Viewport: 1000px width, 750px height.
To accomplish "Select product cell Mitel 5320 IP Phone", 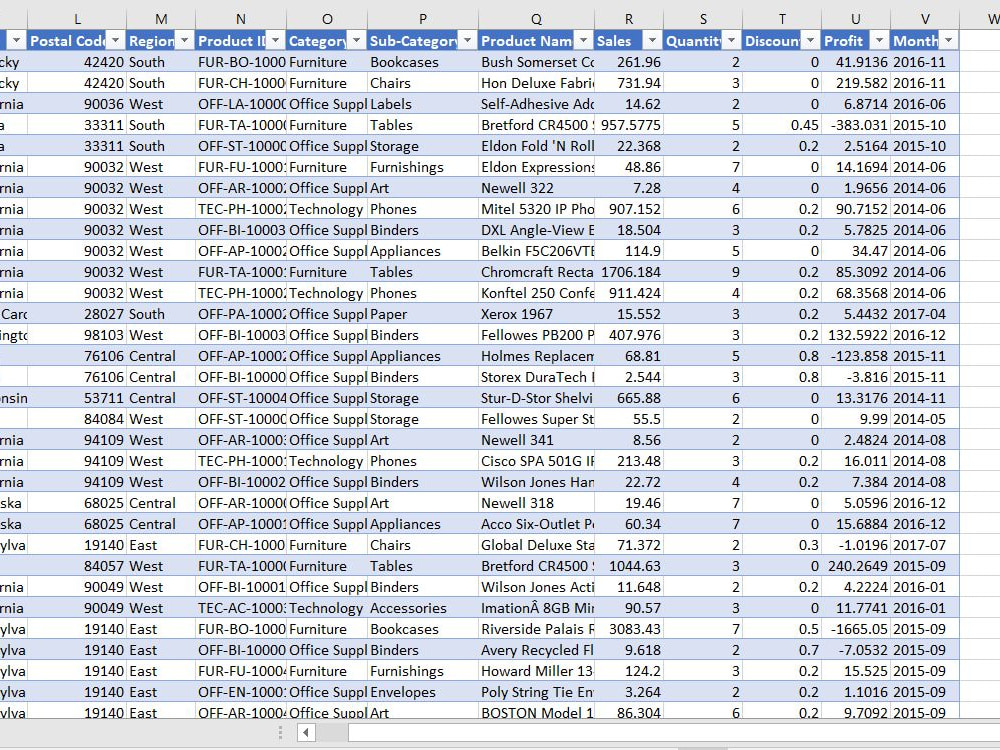I will 536,209.
